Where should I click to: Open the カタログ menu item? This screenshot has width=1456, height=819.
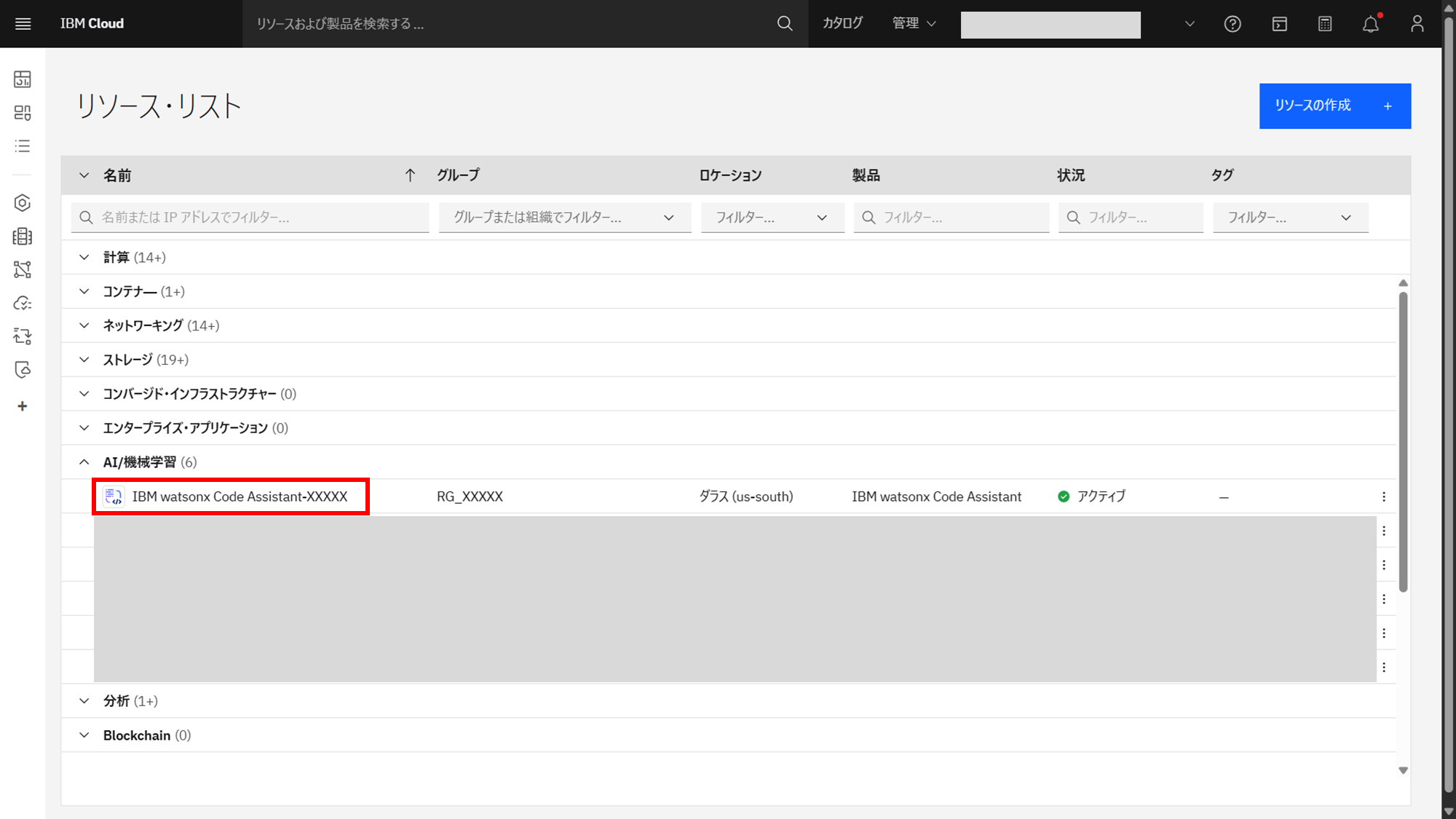pyautogui.click(x=842, y=24)
